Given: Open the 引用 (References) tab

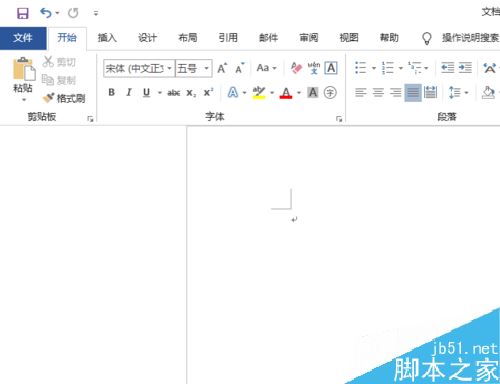Looking at the screenshot, I should 228,38.
